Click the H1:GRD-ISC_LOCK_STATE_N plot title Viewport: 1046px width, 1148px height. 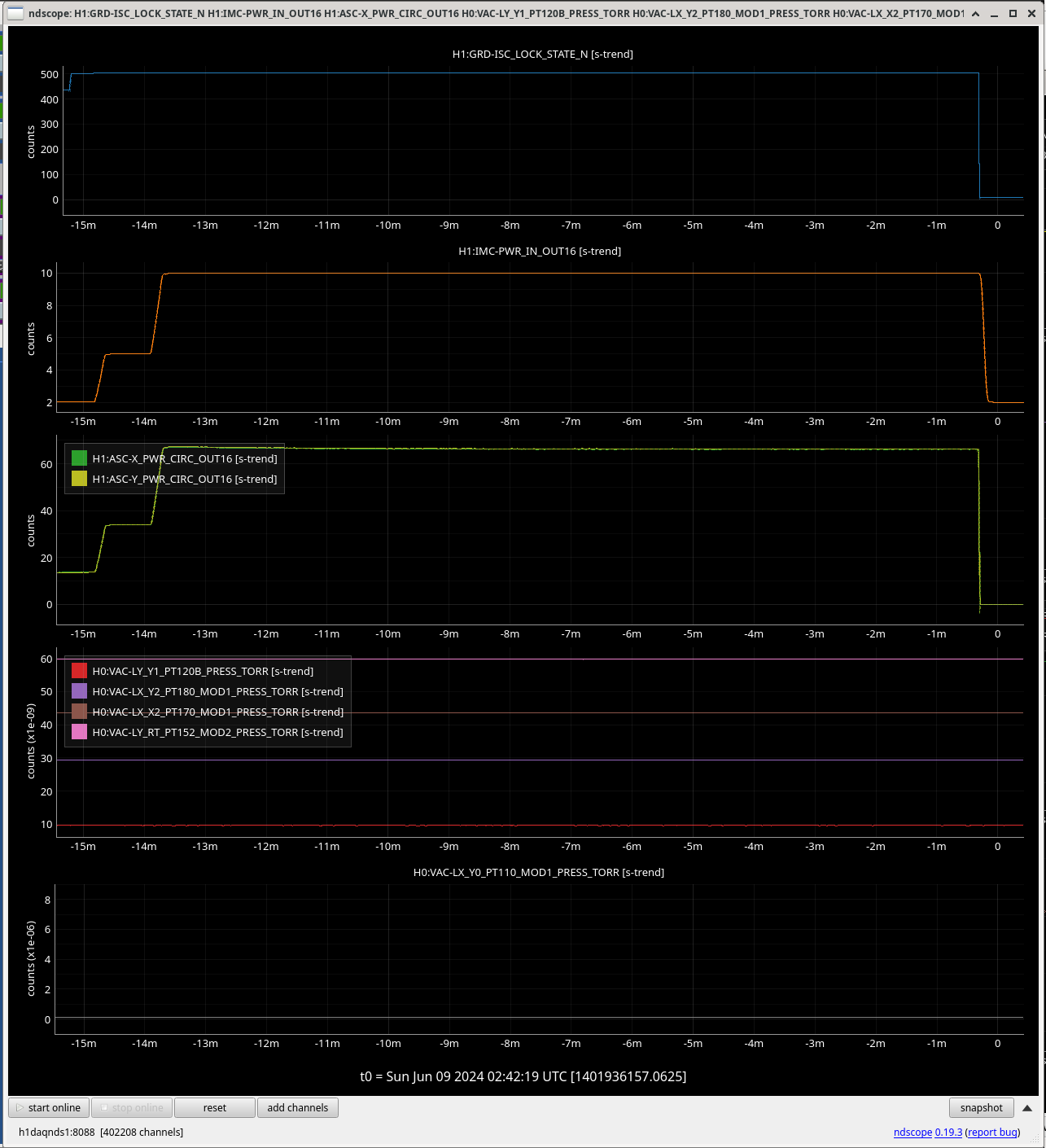click(x=543, y=54)
